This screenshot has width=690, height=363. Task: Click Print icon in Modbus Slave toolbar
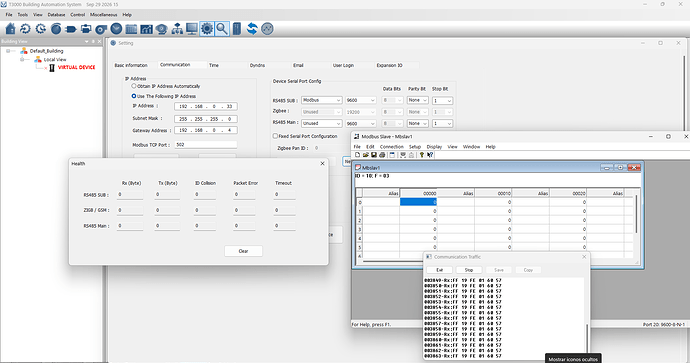click(382, 155)
